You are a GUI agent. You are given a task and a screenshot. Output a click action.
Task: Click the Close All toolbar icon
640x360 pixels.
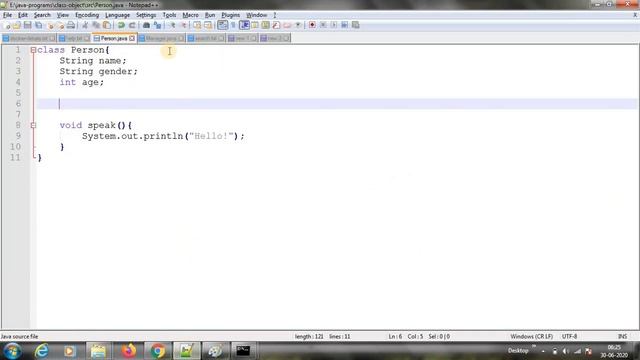[x=60, y=25]
